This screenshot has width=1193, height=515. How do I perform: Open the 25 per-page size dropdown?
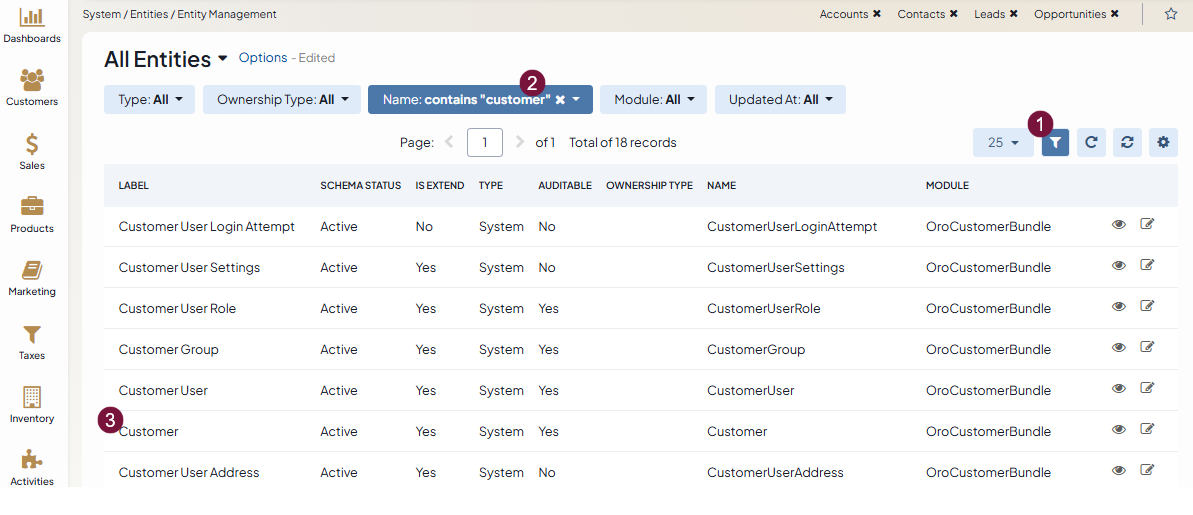(1003, 143)
